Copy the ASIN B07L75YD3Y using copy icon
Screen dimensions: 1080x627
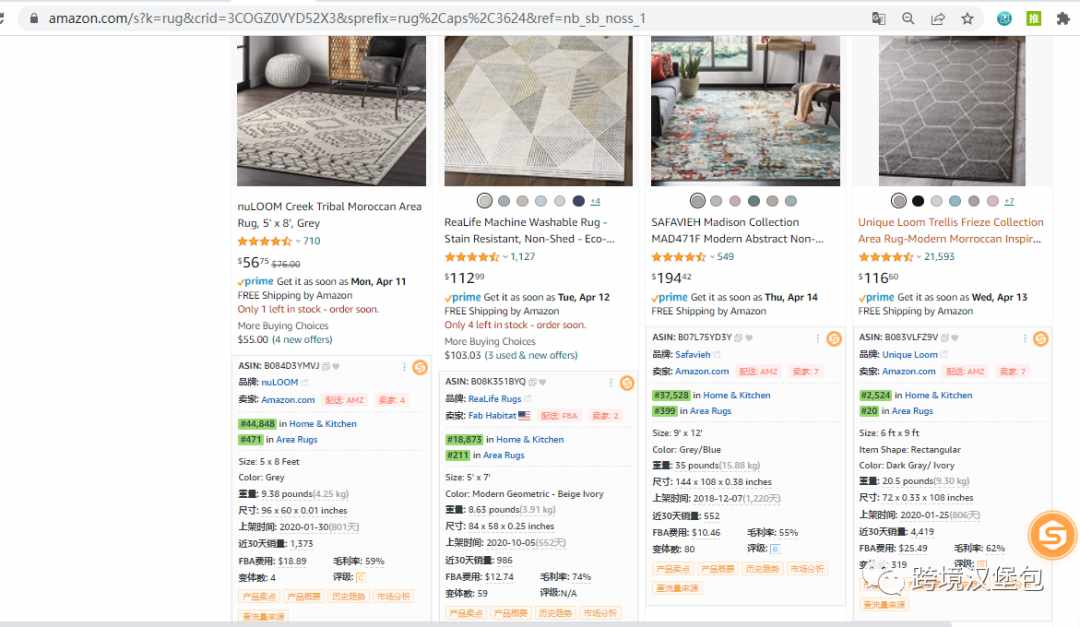click(x=738, y=338)
